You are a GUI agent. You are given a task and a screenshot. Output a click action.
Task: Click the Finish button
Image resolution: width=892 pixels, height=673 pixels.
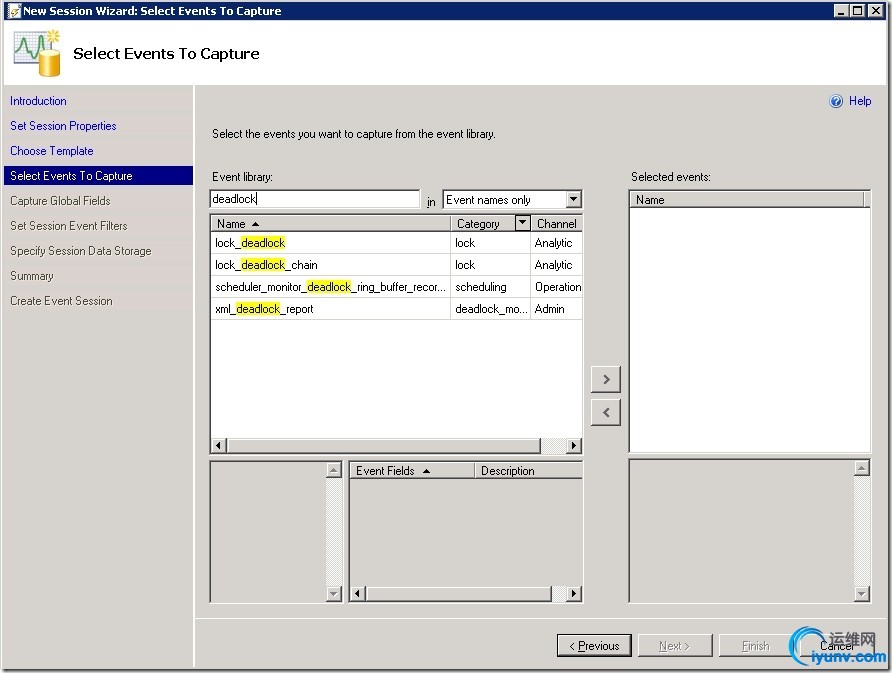[755, 646]
